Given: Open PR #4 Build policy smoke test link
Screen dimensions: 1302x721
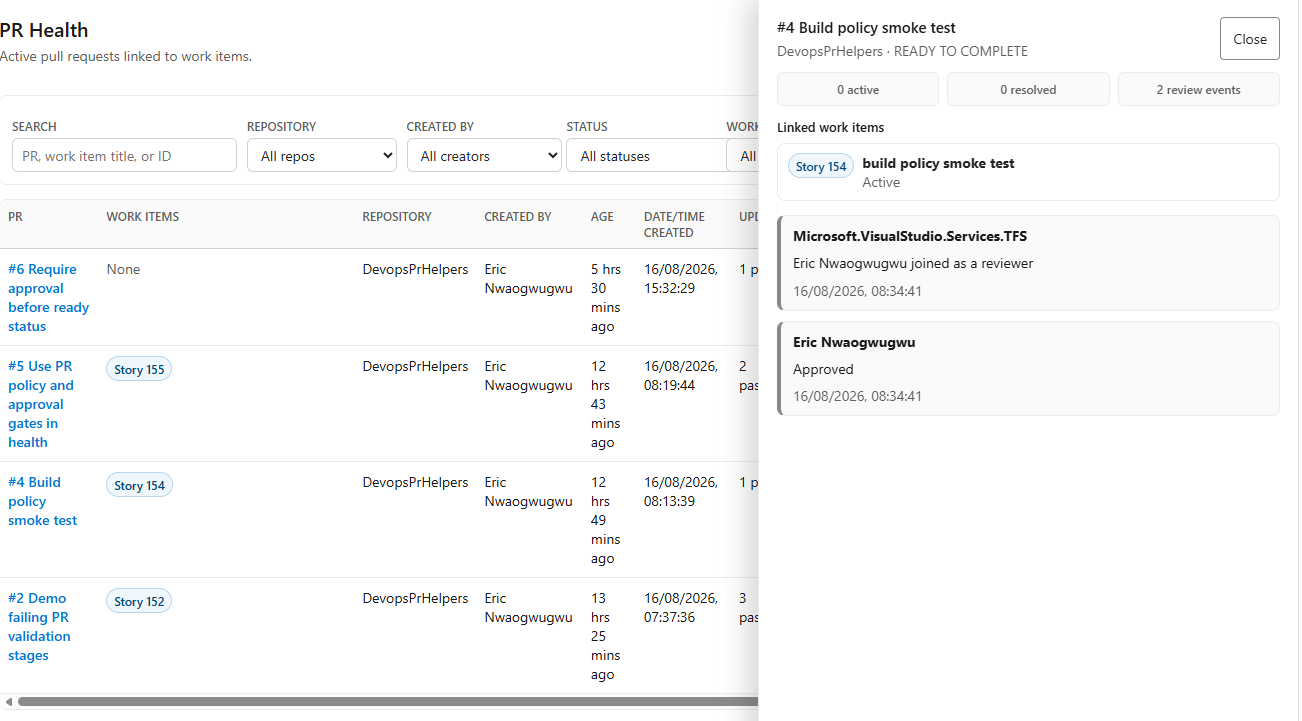Looking at the screenshot, I should pyautogui.click(x=42, y=501).
